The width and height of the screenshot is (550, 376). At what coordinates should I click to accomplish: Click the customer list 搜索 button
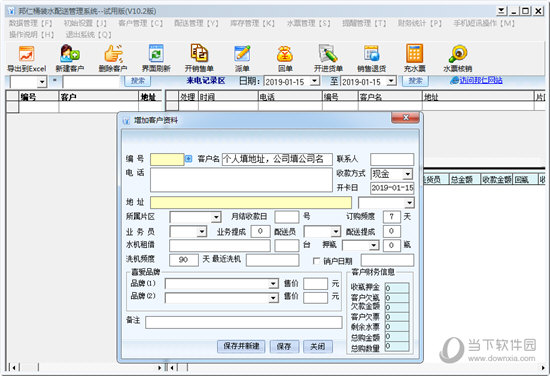[138, 81]
